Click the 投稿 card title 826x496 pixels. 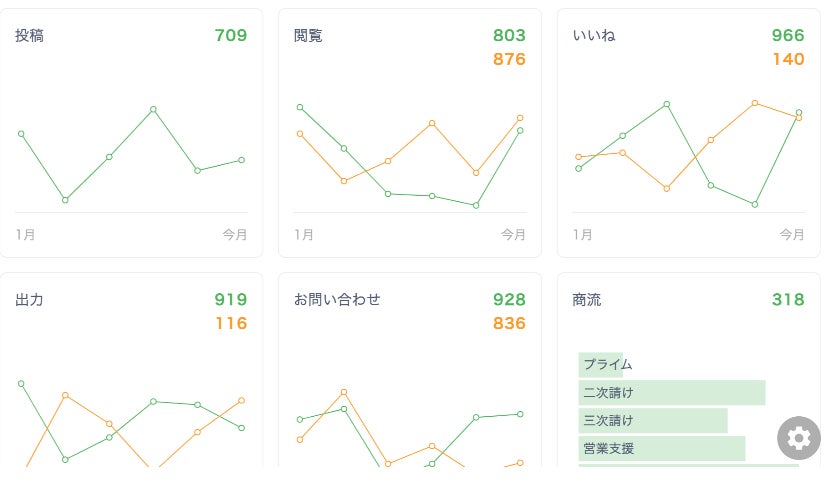(29, 36)
